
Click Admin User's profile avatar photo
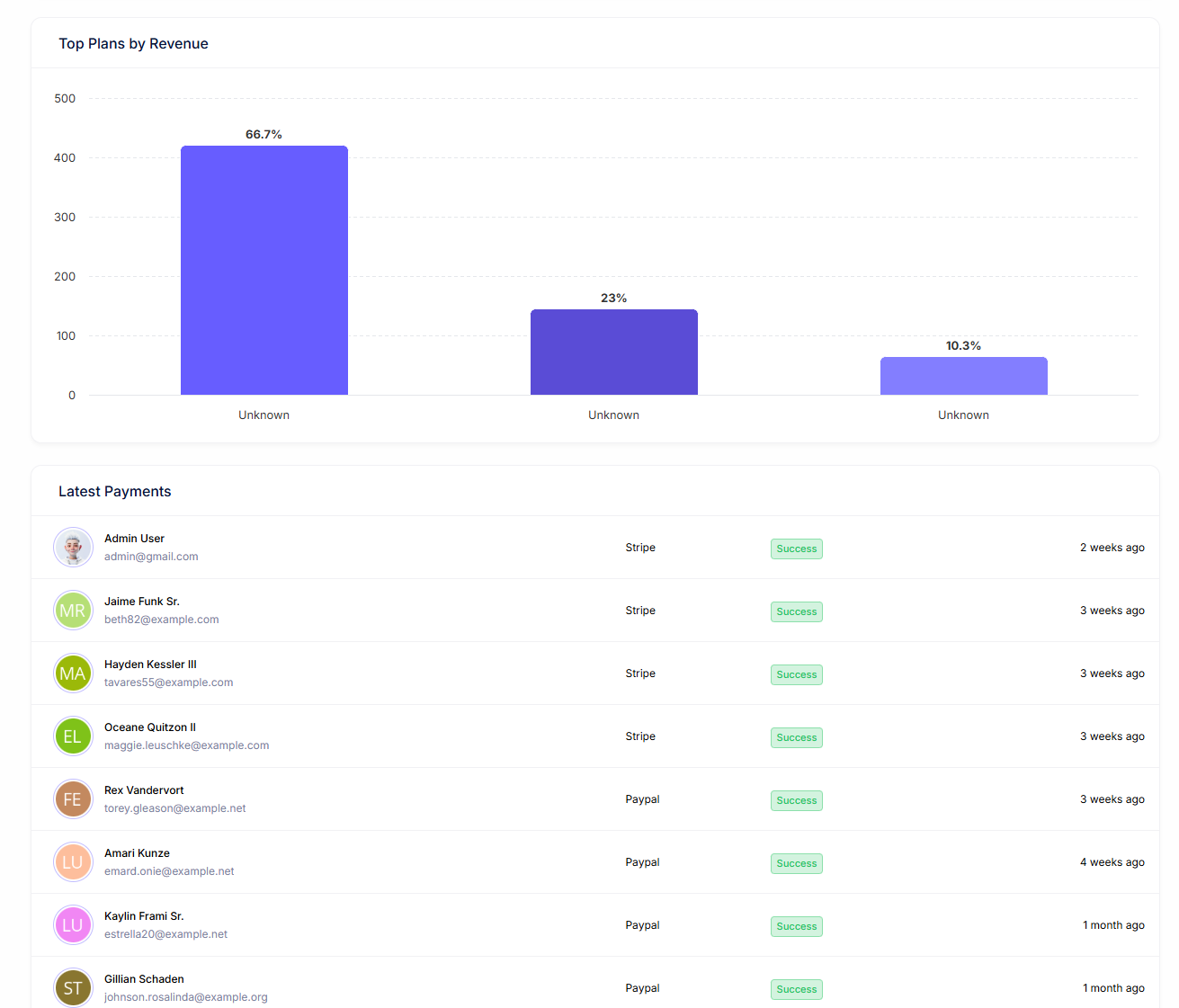[73, 548]
